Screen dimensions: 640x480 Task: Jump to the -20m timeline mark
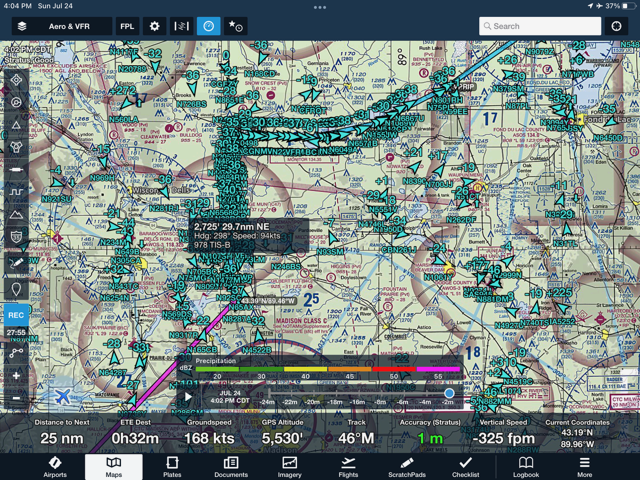point(313,402)
